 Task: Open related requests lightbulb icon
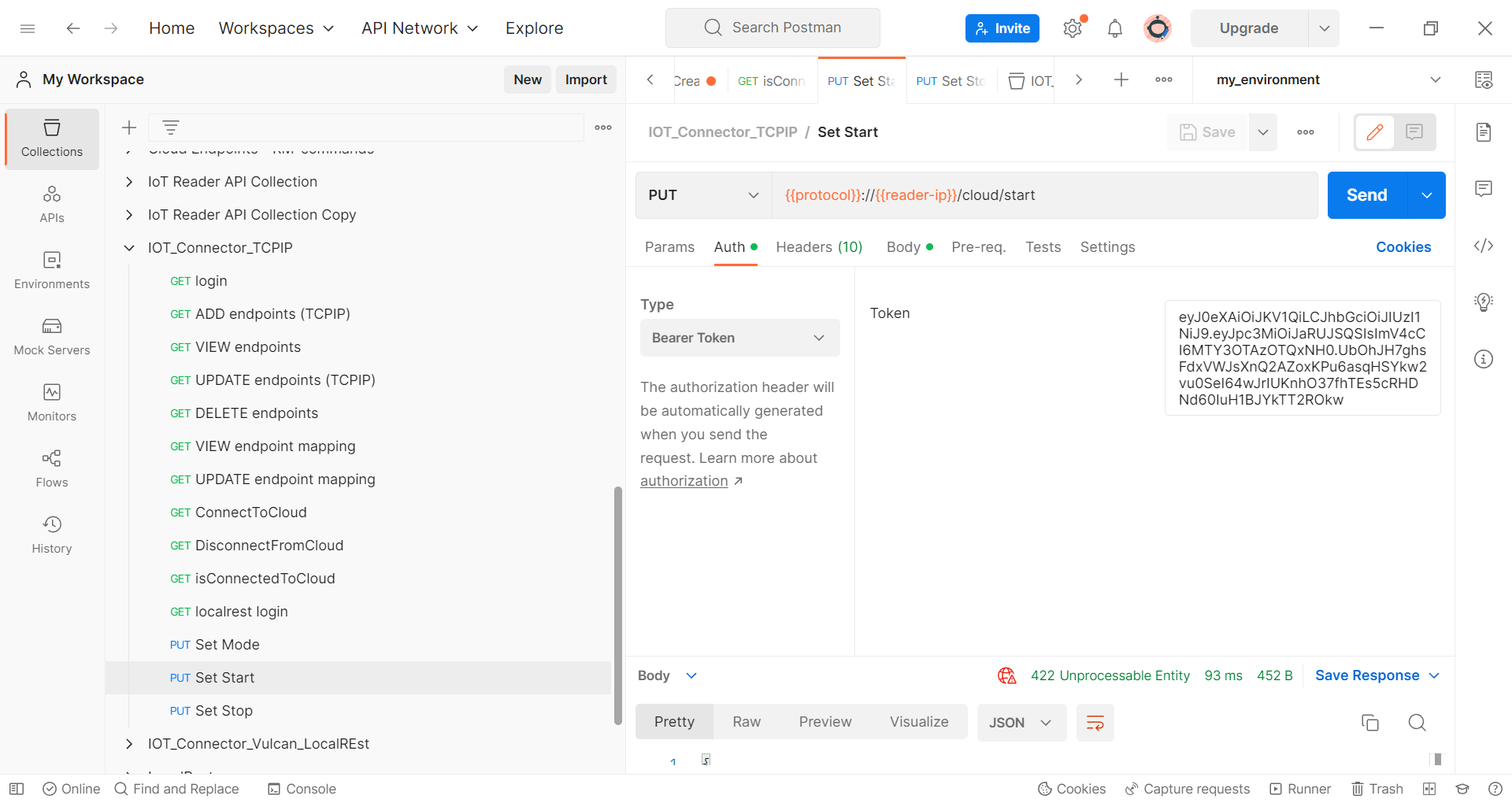click(x=1484, y=302)
